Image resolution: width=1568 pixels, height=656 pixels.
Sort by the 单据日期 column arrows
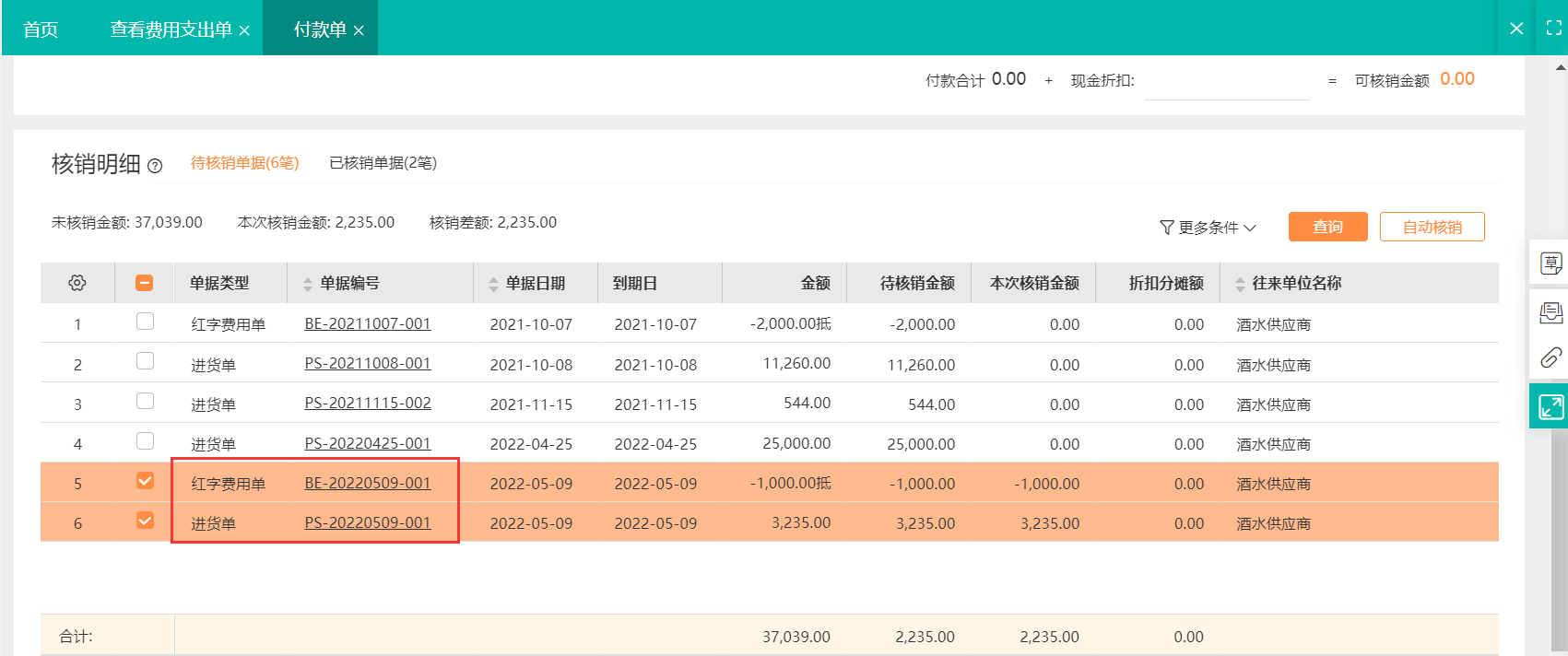pyautogui.click(x=493, y=284)
